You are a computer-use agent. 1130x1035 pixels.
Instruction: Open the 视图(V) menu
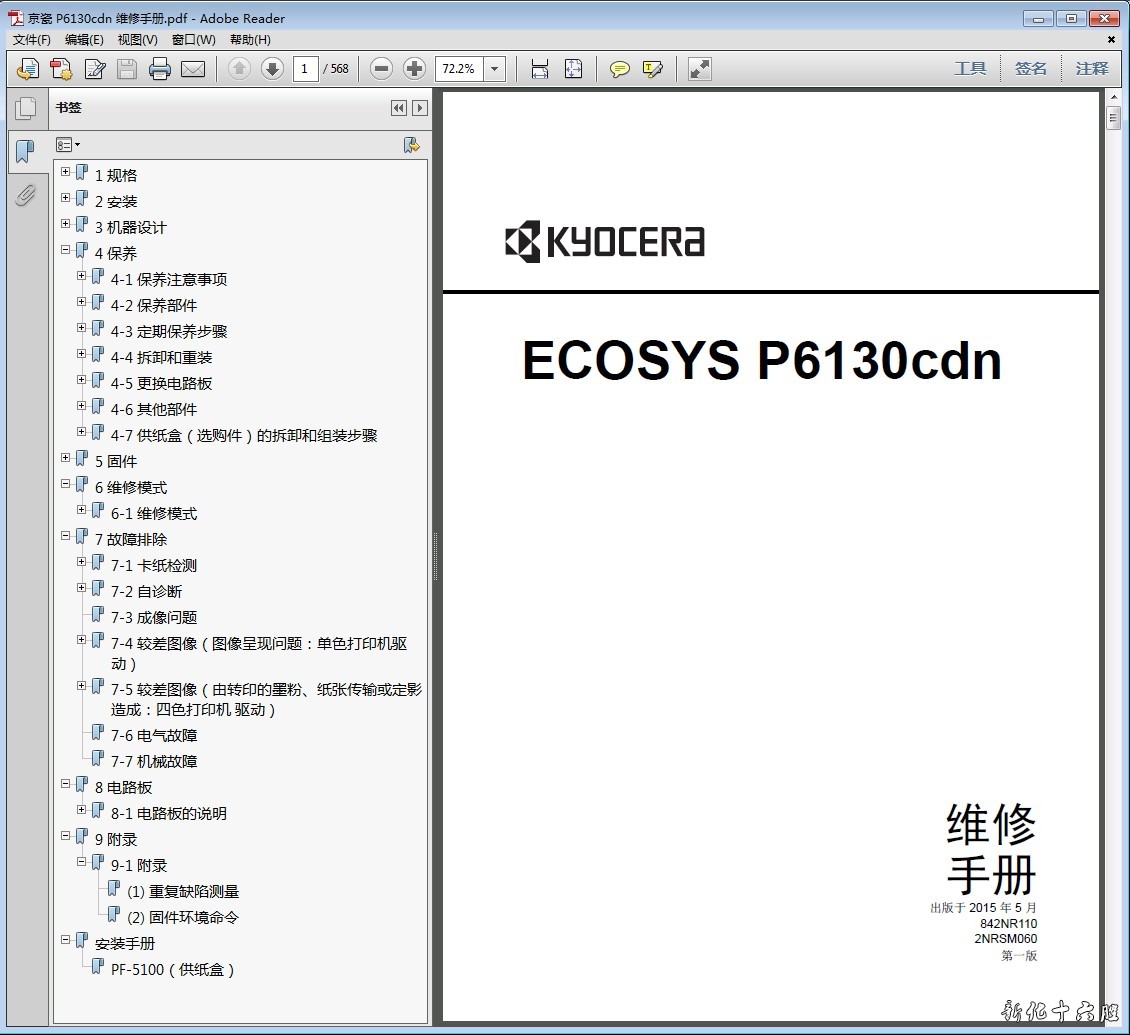pyautogui.click(x=137, y=40)
